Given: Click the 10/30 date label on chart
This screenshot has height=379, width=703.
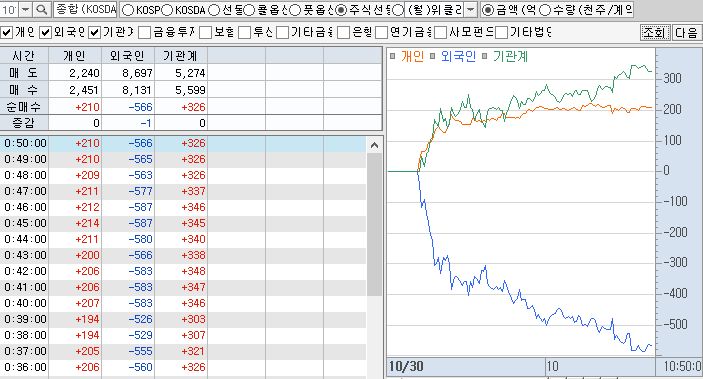Looking at the screenshot, I should tap(406, 366).
